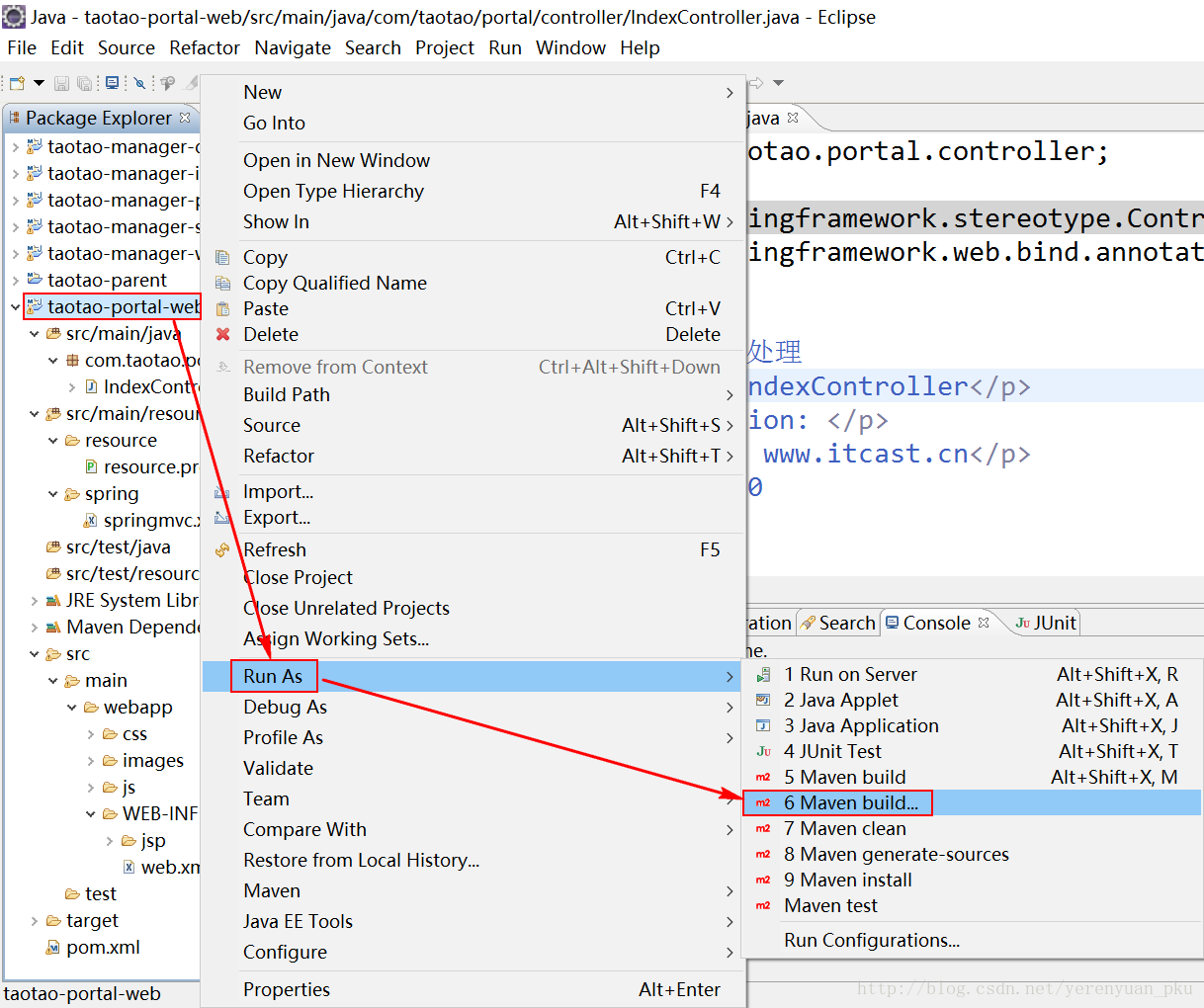
Task: Click the Save All toolbar icon
Action: 85,83
